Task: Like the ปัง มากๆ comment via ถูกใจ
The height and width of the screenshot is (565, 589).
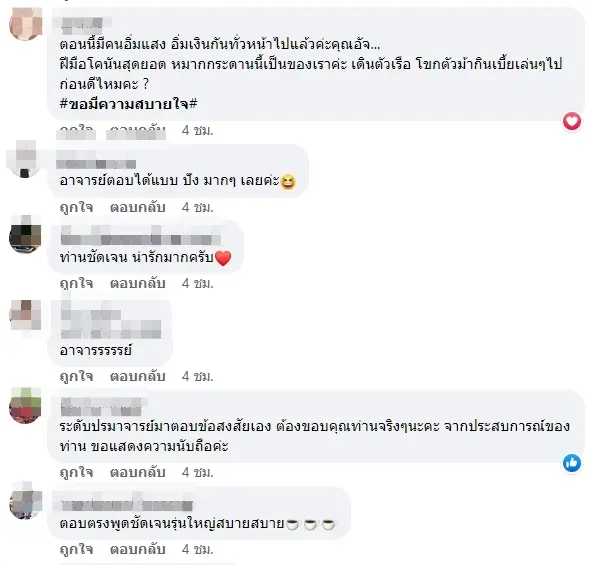Action: (76, 207)
